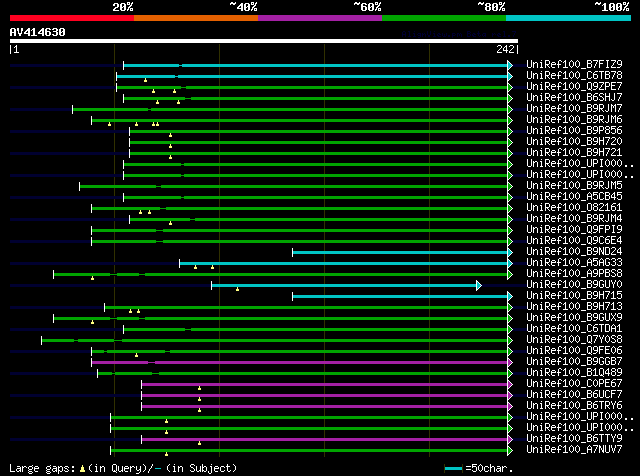Click the =50char. scale label
Image resolution: width=640 pixels, height=476 pixels.
coord(489,468)
